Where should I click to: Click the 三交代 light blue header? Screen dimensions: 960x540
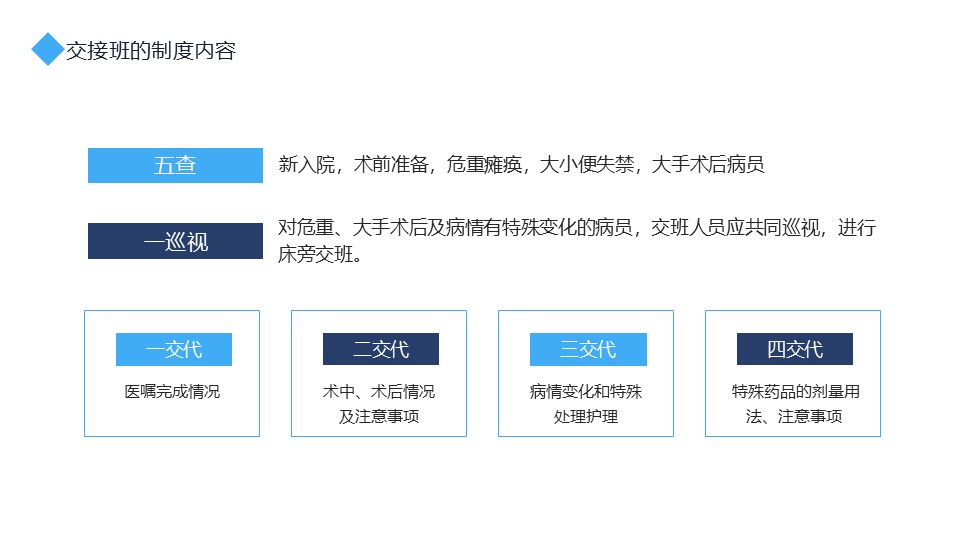click(588, 350)
